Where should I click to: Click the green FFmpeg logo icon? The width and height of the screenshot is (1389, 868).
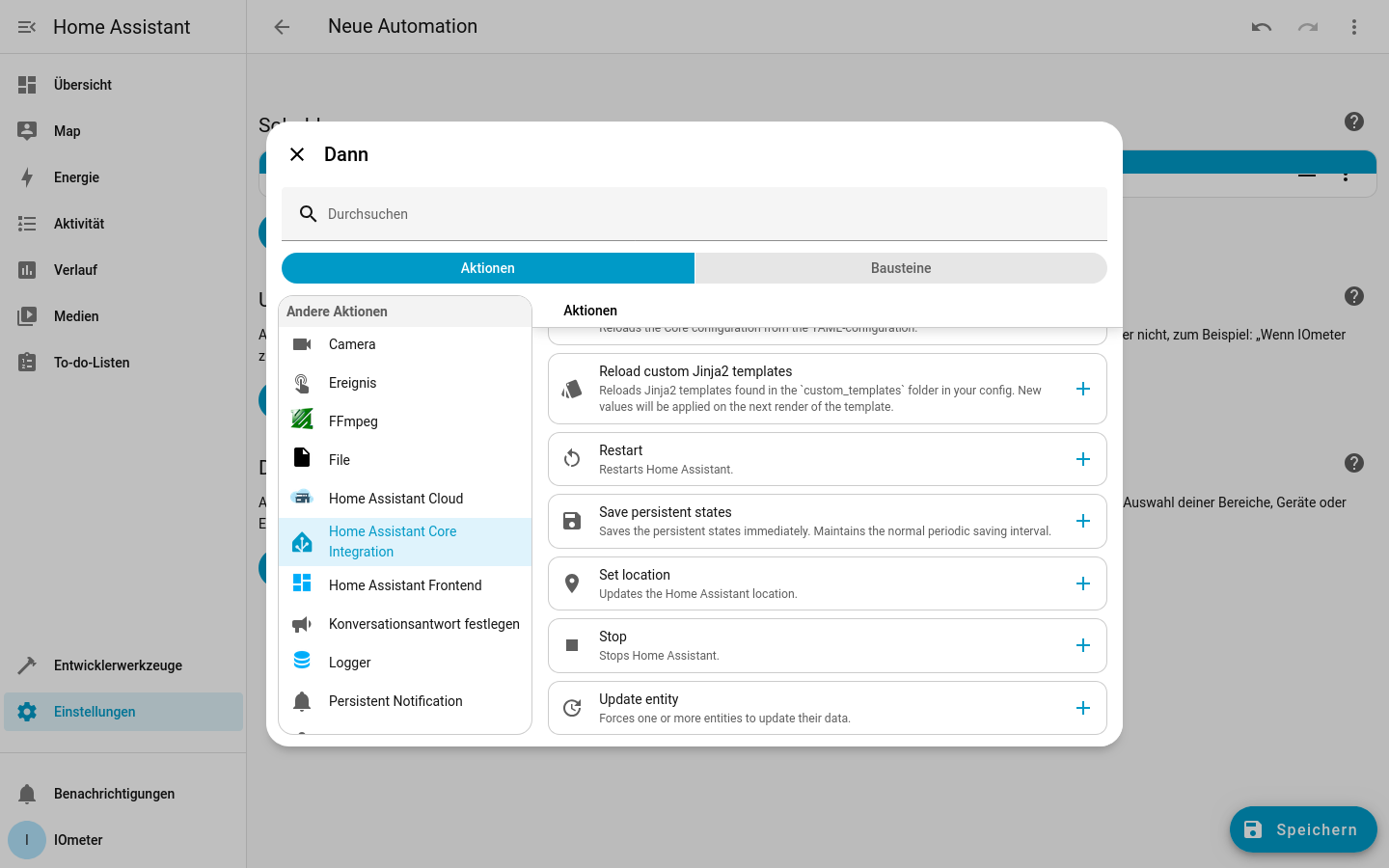pos(302,419)
